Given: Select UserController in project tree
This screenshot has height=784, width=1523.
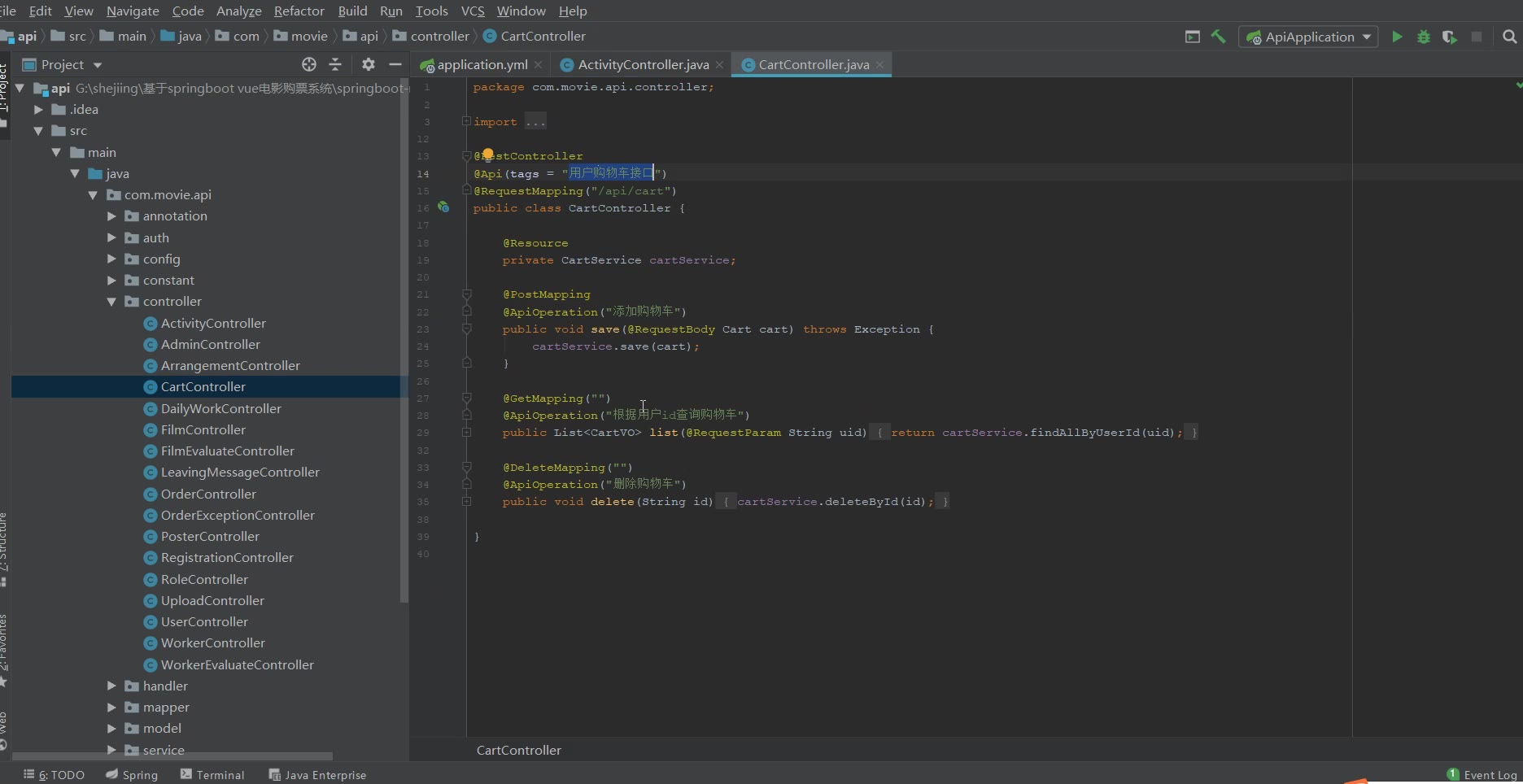Looking at the screenshot, I should (x=204, y=621).
